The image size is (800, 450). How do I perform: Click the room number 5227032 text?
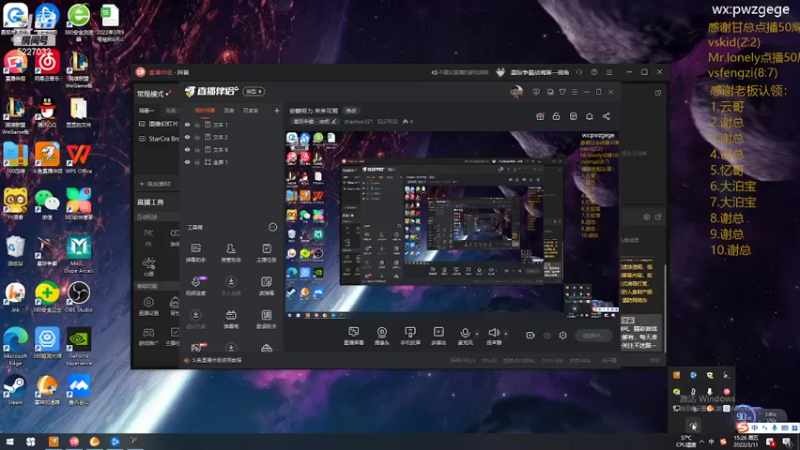pyautogui.click(x=387, y=121)
